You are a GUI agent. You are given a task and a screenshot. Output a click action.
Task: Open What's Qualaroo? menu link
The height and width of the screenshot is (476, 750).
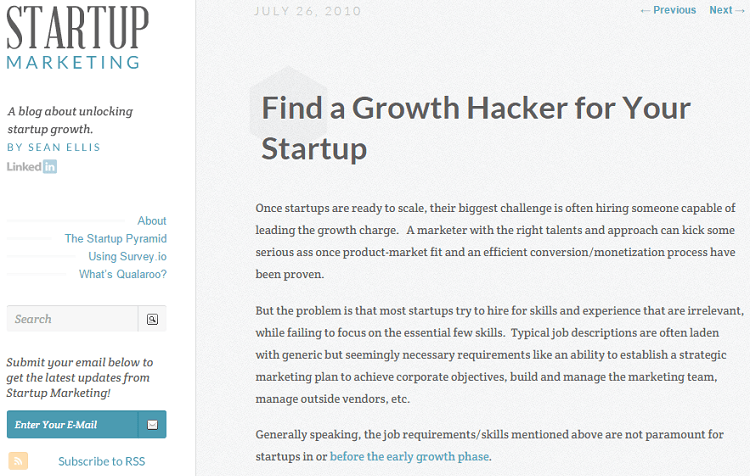click(122, 274)
